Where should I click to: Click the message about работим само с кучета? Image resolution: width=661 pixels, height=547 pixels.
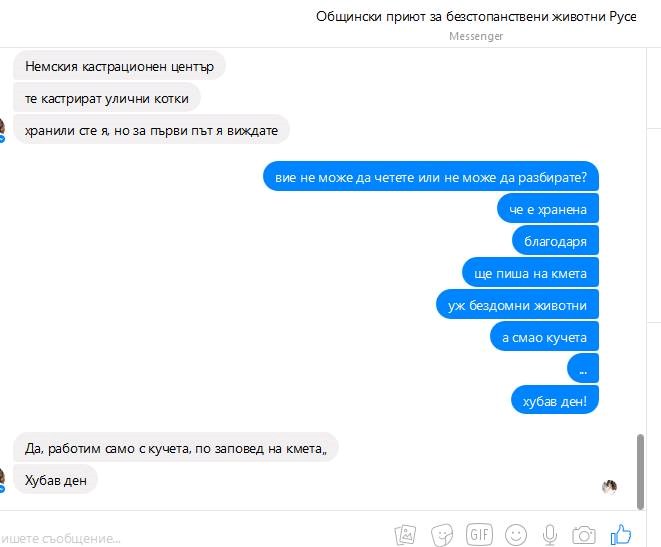tap(176, 448)
